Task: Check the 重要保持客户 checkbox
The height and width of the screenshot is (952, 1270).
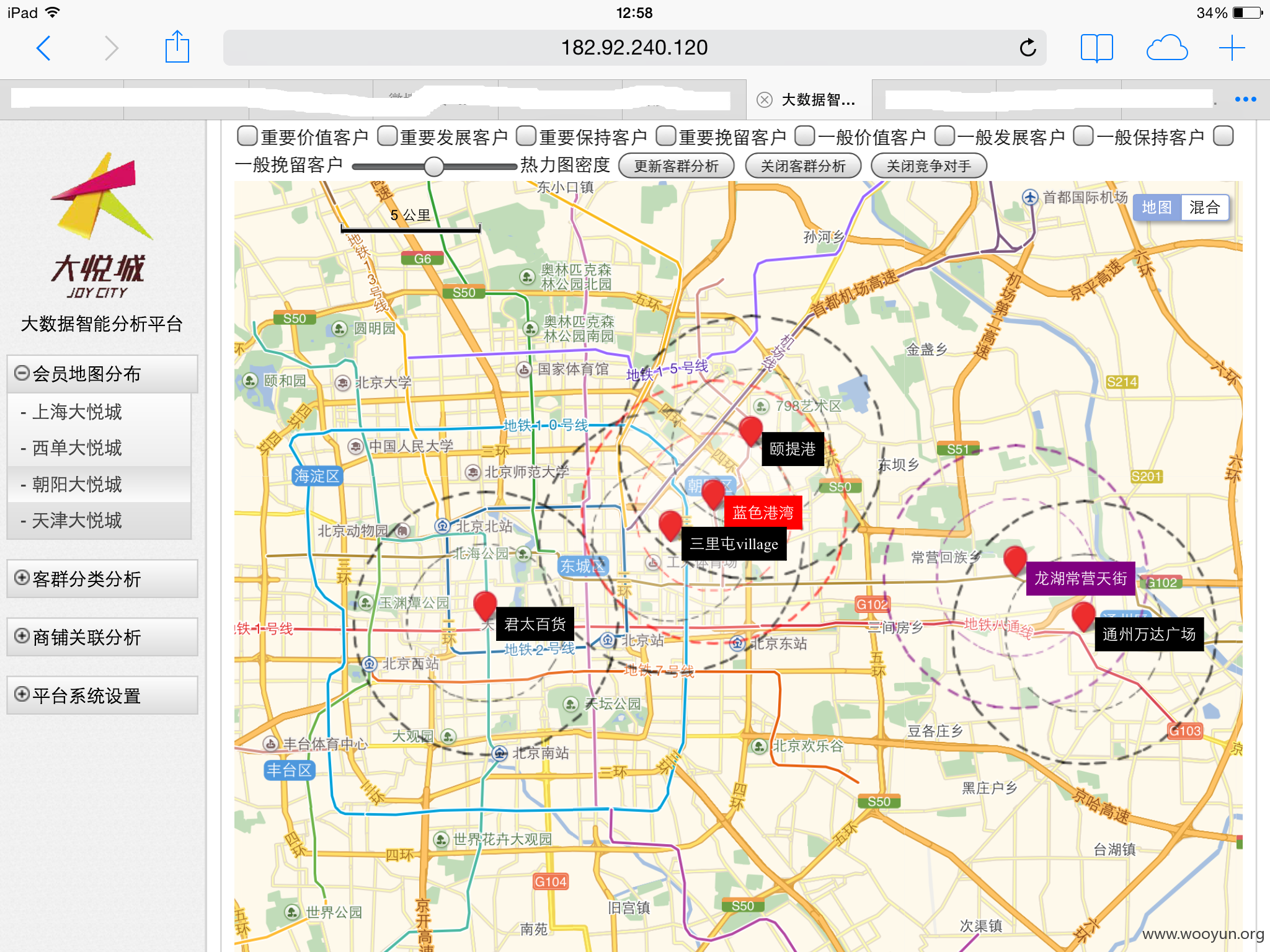Action: click(x=526, y=136)
